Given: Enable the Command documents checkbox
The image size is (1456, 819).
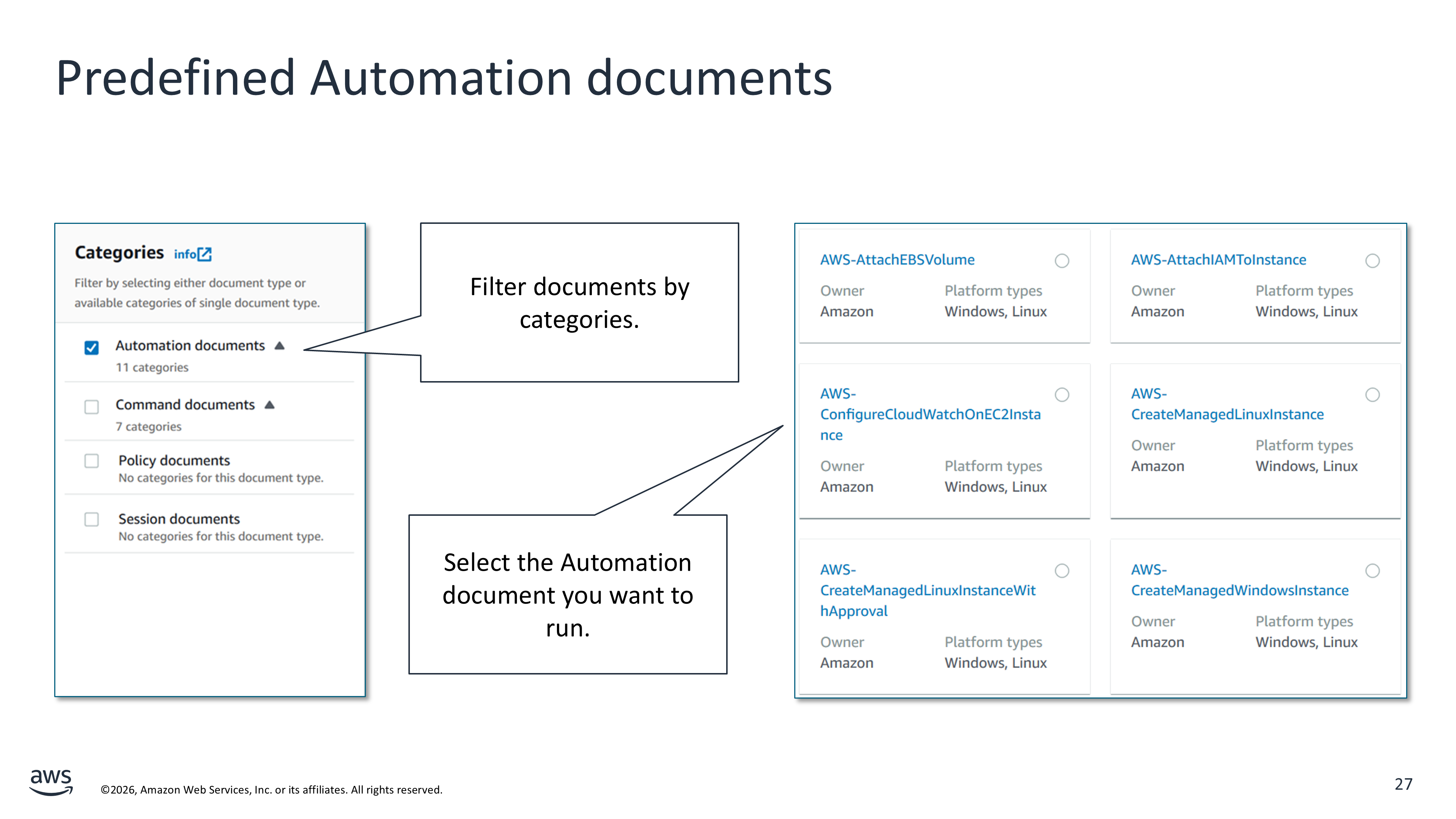Looking at the screenshot, I should 92,407.
